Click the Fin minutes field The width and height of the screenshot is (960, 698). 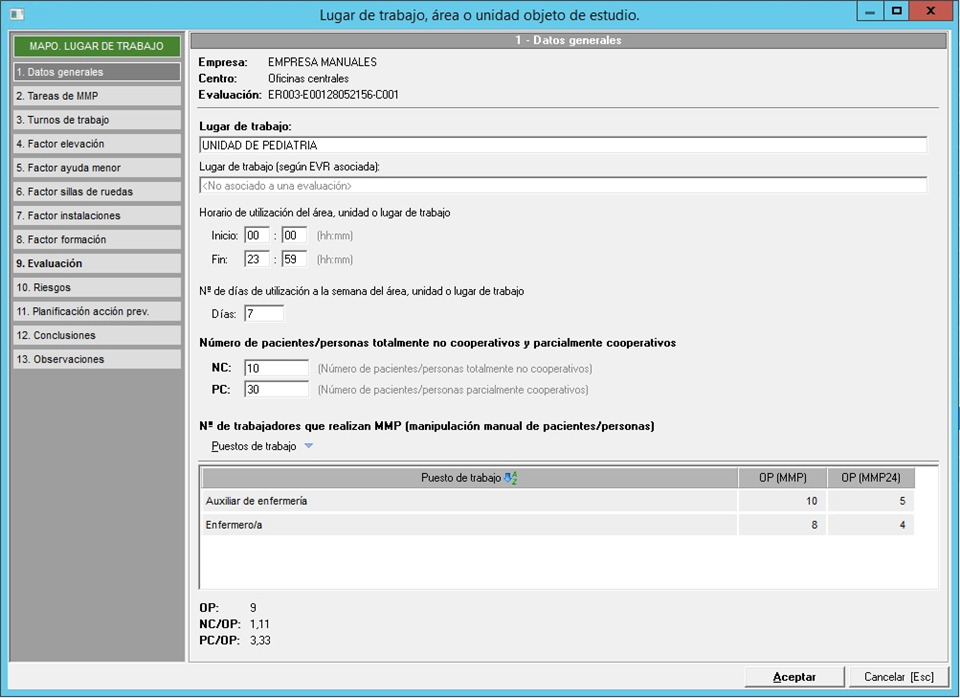tap(294, 259)
